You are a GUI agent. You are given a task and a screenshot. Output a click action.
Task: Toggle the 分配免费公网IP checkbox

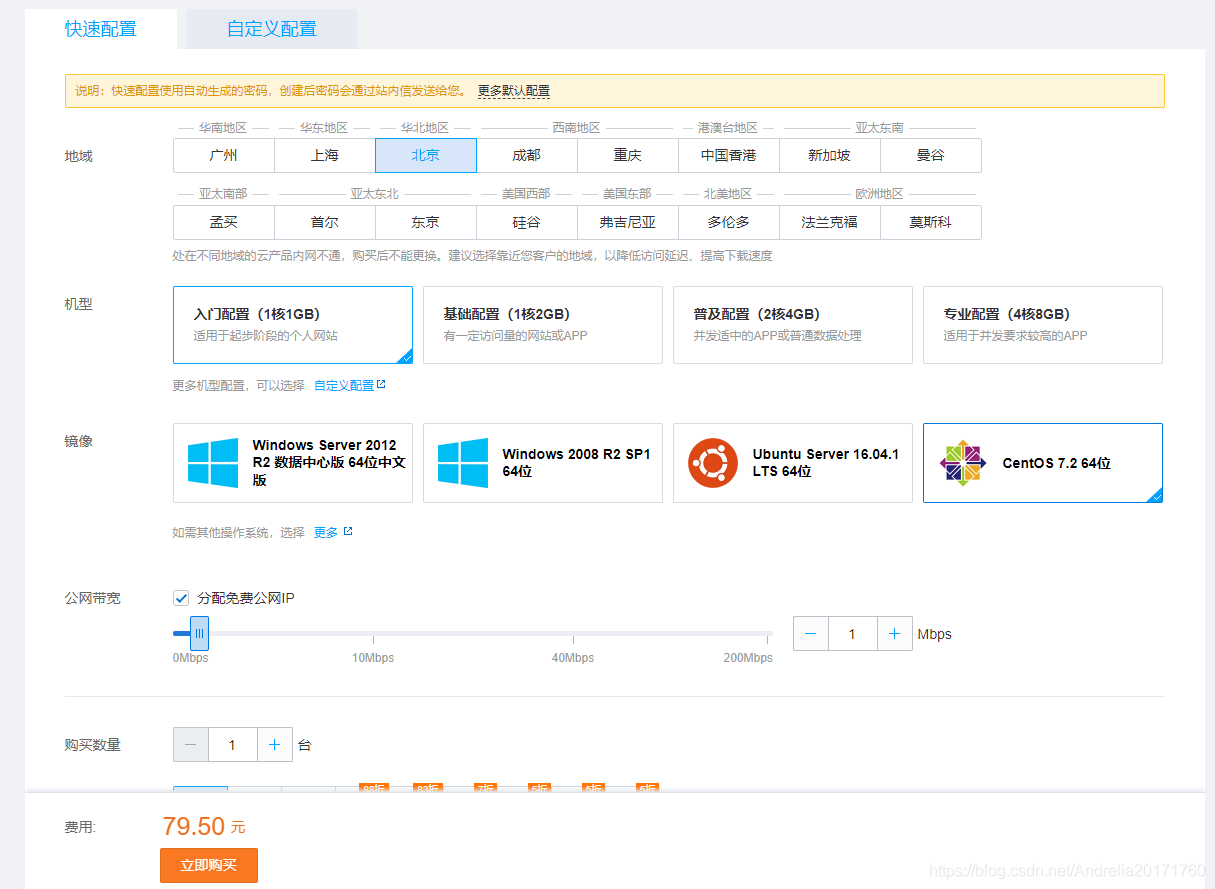[181, 598]
